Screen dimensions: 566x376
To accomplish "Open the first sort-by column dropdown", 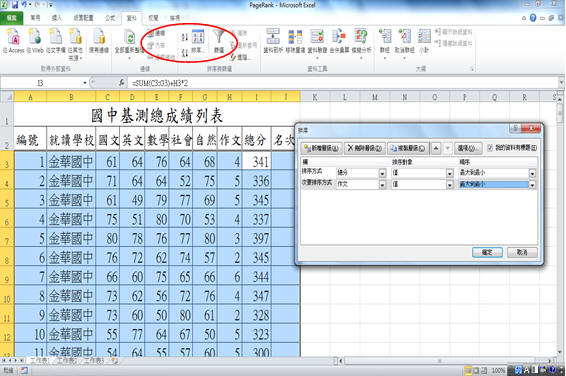I will click(x=382, y=173).
